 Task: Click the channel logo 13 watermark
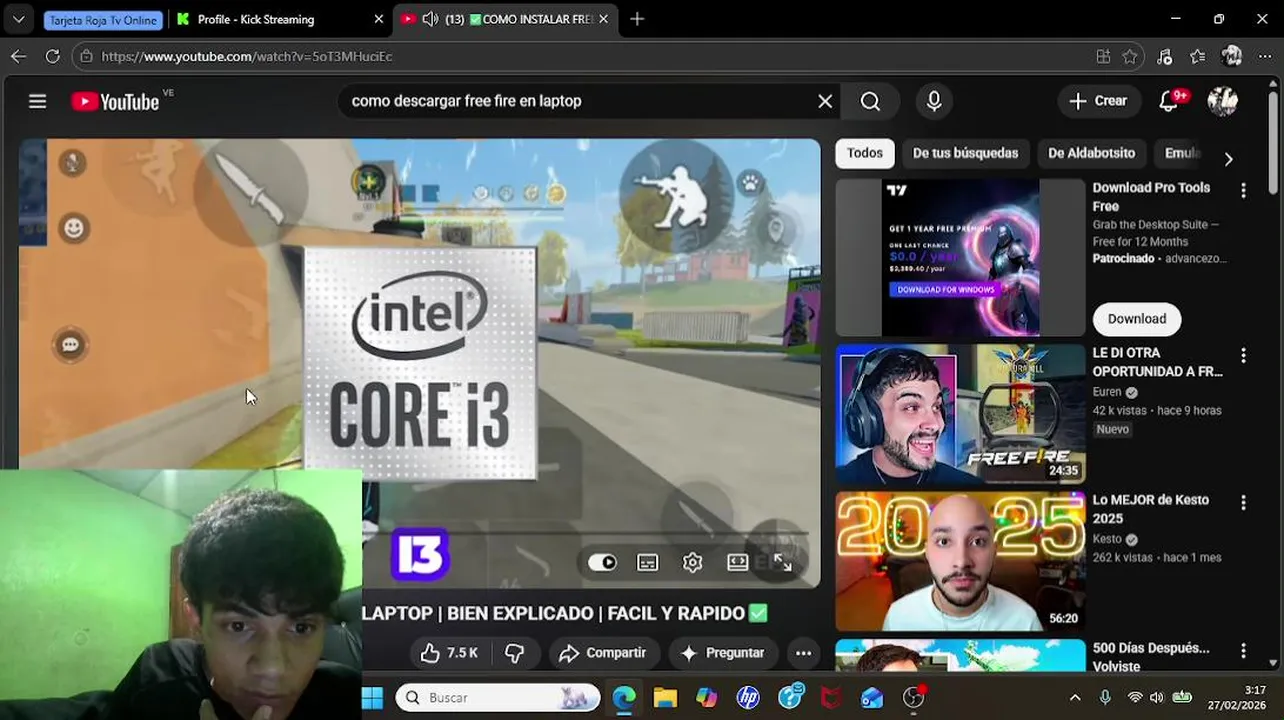tap(420, 554)
